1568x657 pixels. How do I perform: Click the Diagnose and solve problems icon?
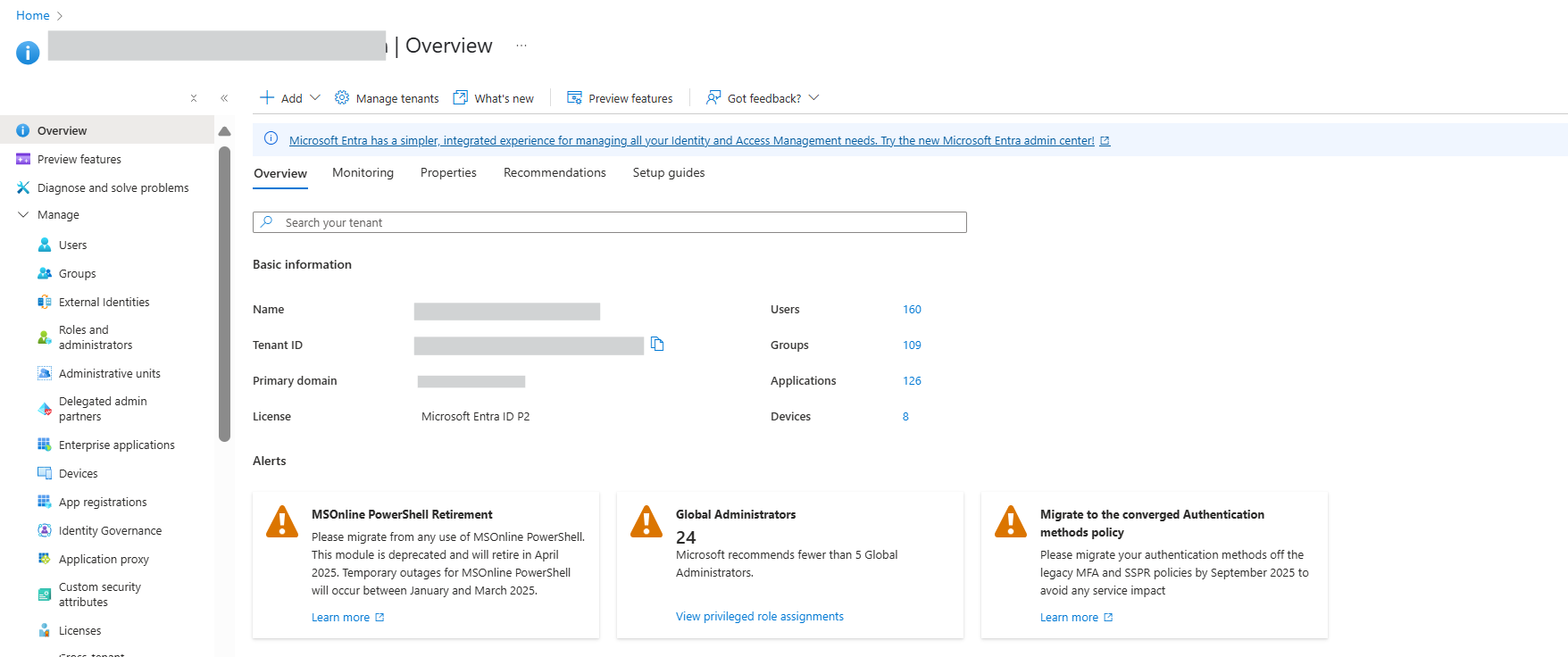coord(23,187)
